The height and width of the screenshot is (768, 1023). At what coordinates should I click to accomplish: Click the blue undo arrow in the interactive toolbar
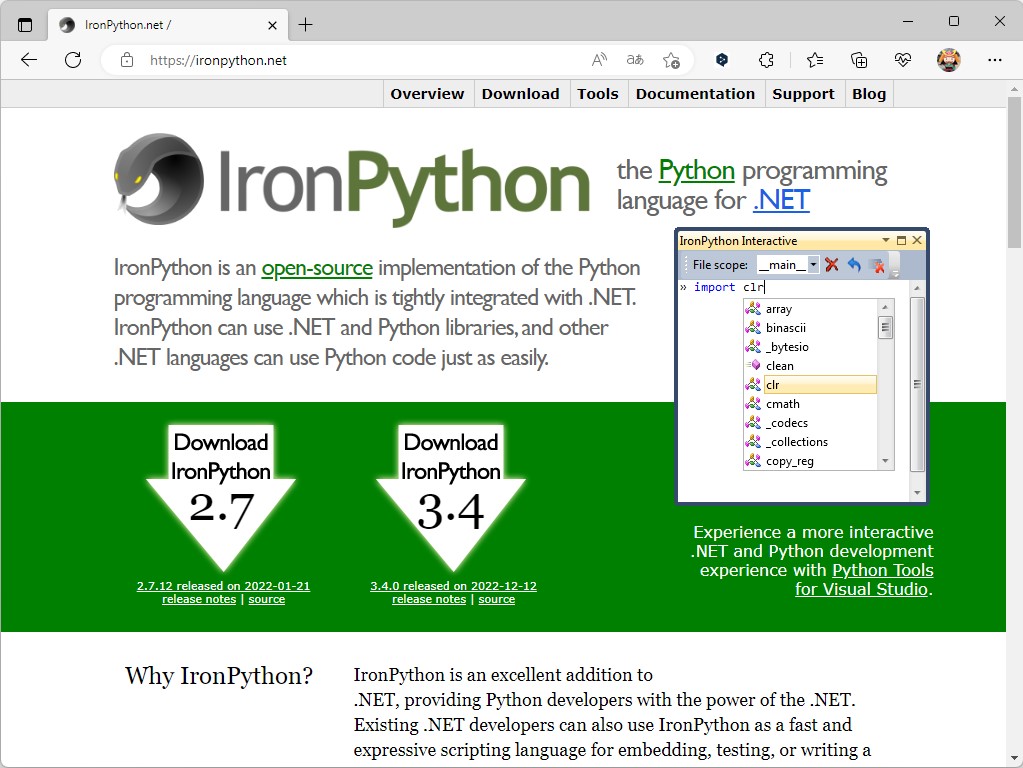pos(855,265)
